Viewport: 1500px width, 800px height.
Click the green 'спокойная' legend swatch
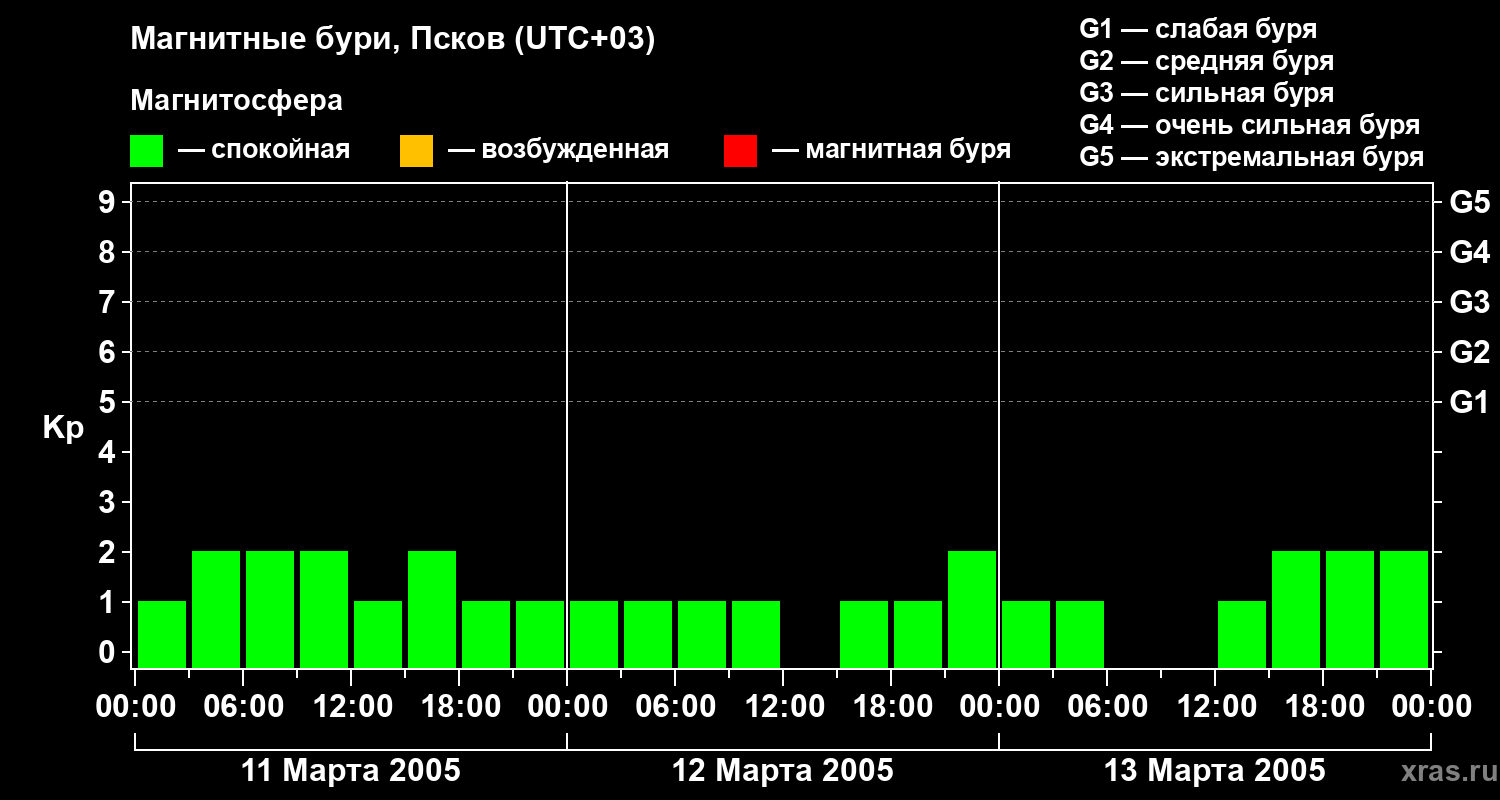click(146, 151)
